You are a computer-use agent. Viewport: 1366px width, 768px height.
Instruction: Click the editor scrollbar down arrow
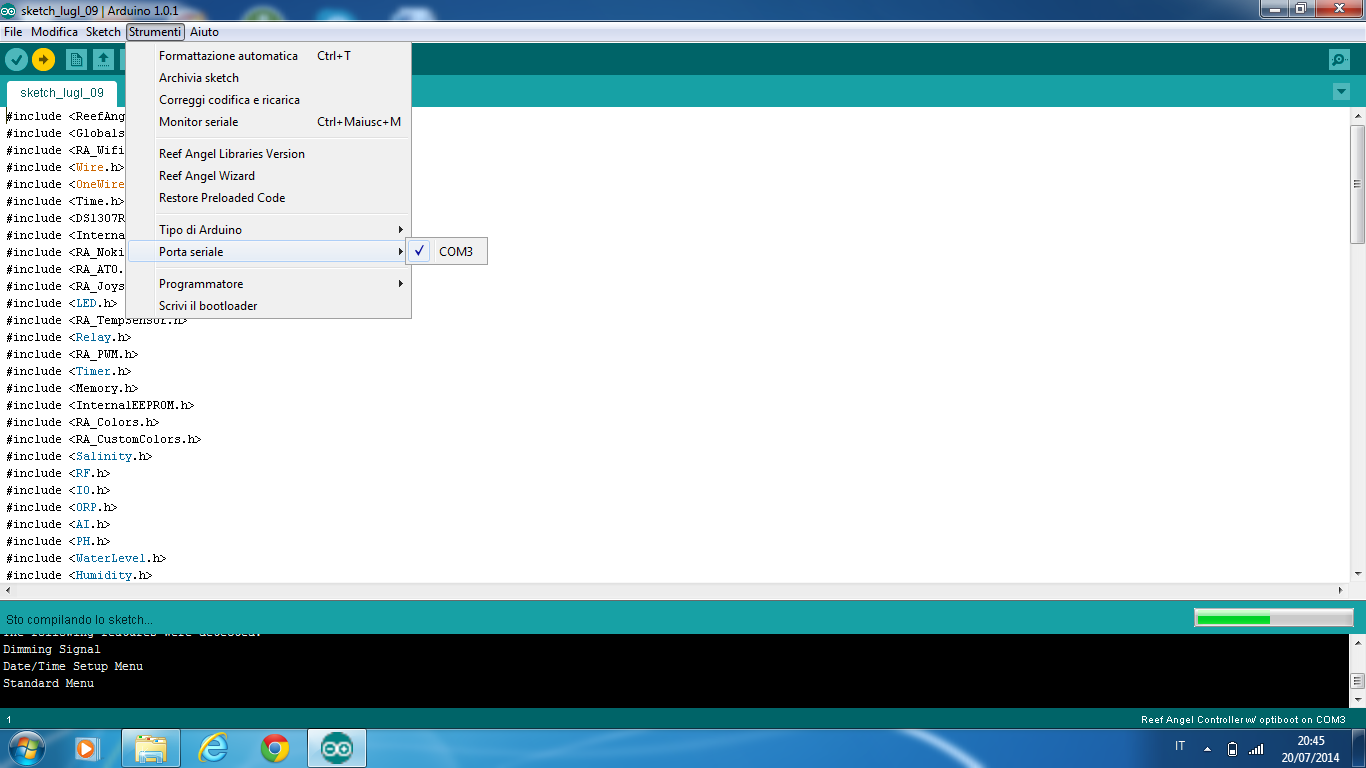[x=1357, y=574]
